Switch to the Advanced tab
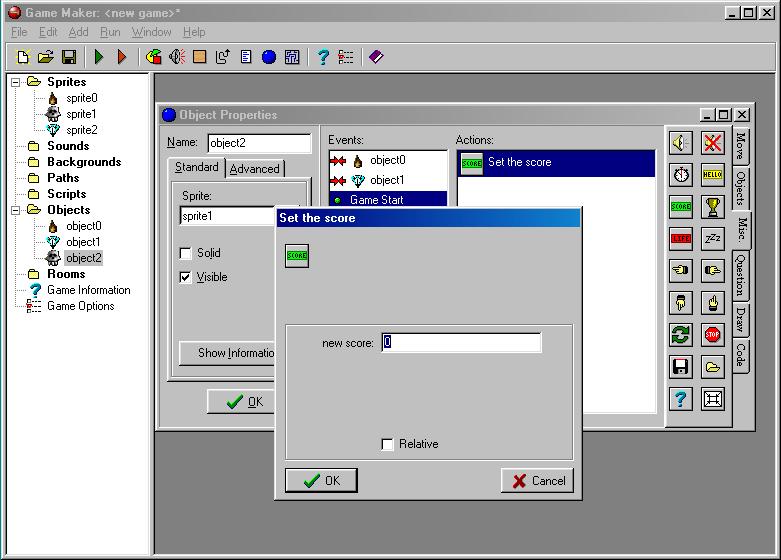Image resolution: width=781 pixels, height=560 pixels. (x=255, y=168)
